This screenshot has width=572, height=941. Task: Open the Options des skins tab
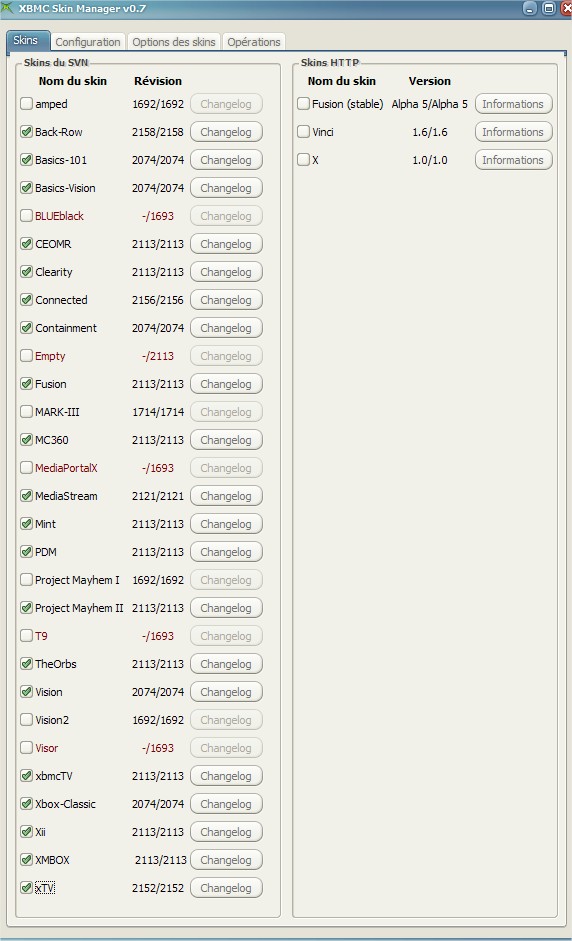click(173, 41)
